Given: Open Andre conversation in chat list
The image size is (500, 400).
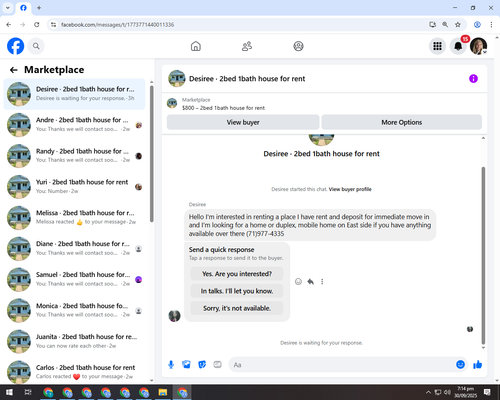Looking at the screenshot, I should tap(74, 125).
